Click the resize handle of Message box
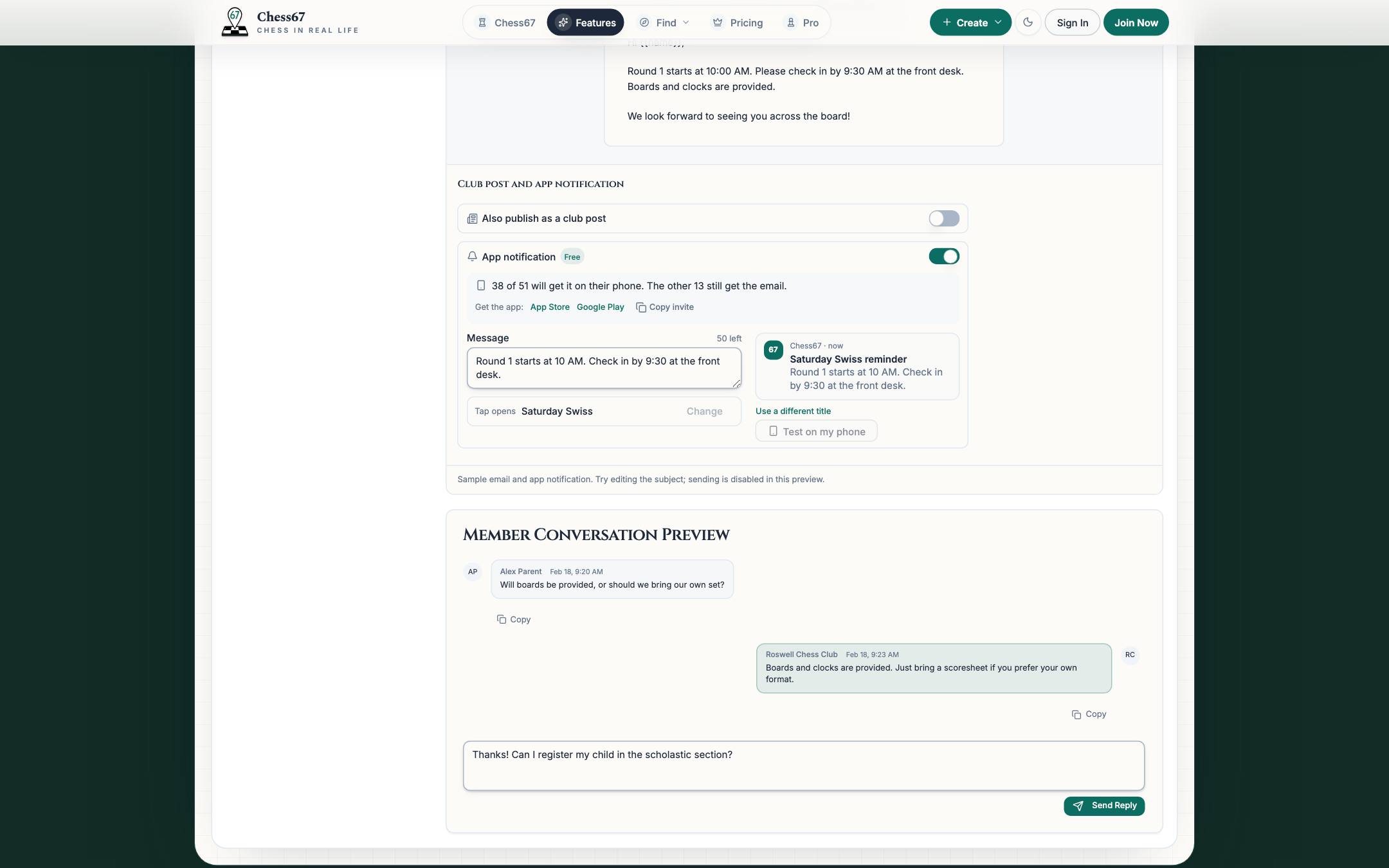This screenshot has width=1389, height=868. (736, 383)
